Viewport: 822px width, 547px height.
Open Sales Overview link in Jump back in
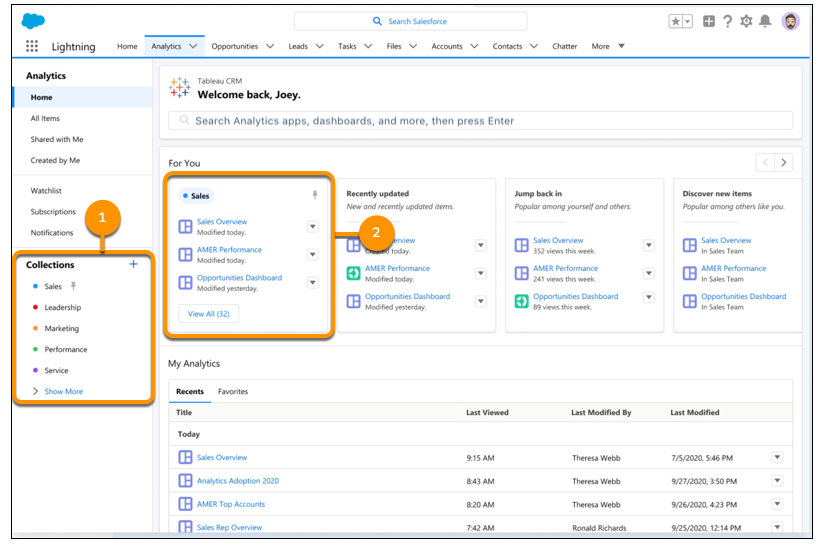click(558, 240)
